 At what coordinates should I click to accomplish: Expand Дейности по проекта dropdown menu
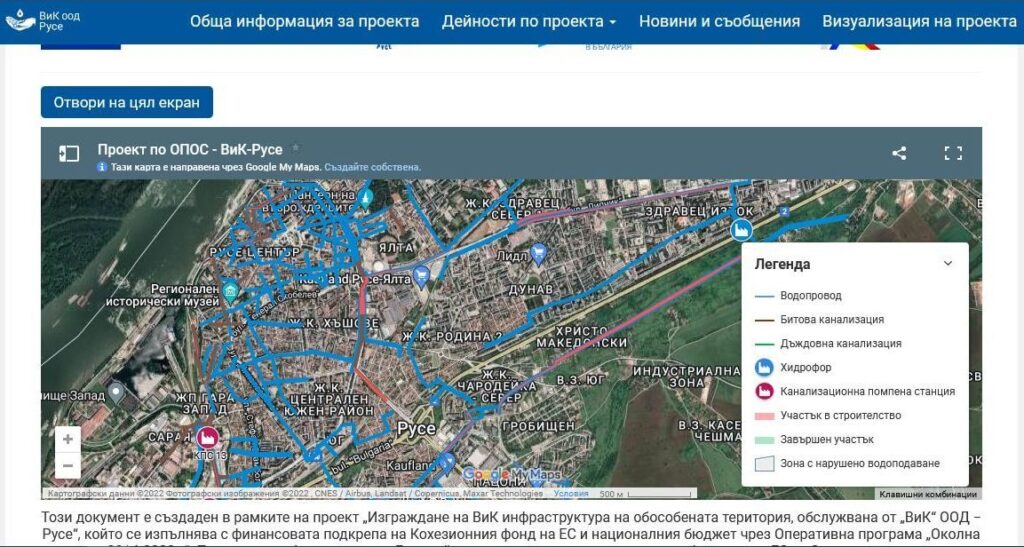[529, 22]
